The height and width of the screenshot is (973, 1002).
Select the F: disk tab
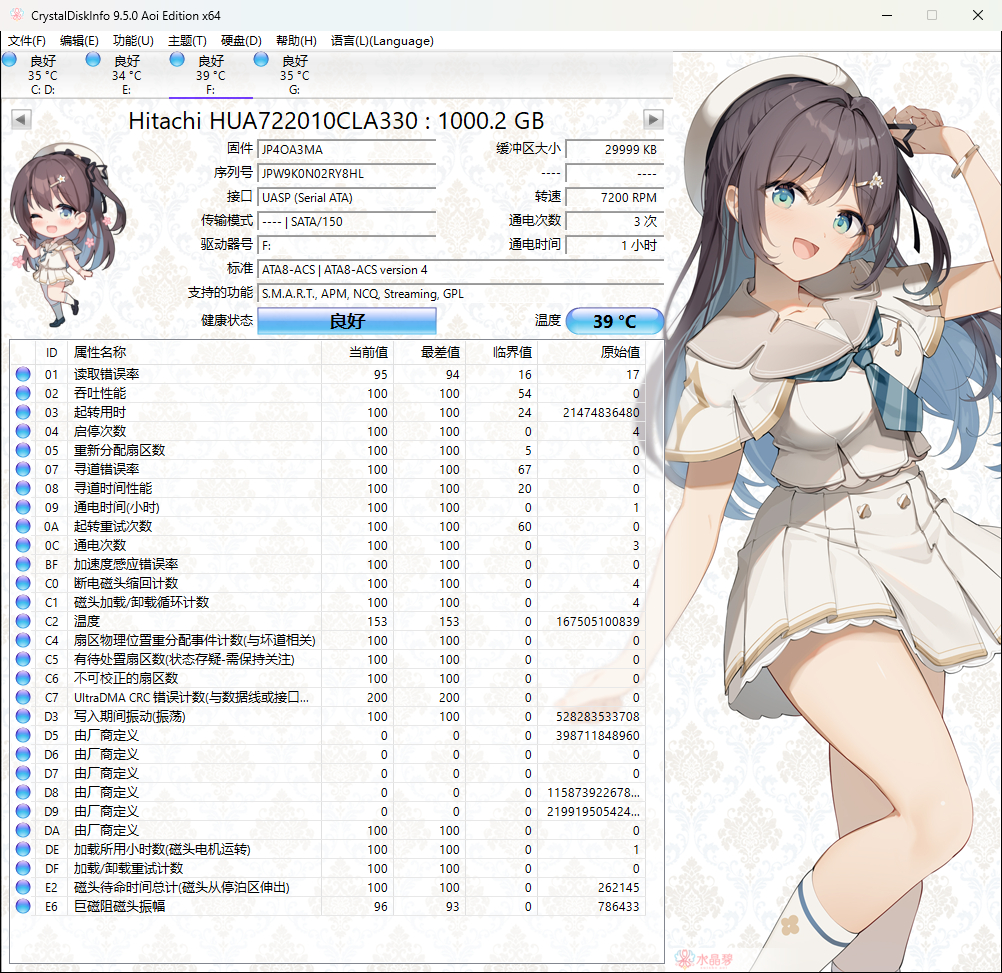pos(210,75)
